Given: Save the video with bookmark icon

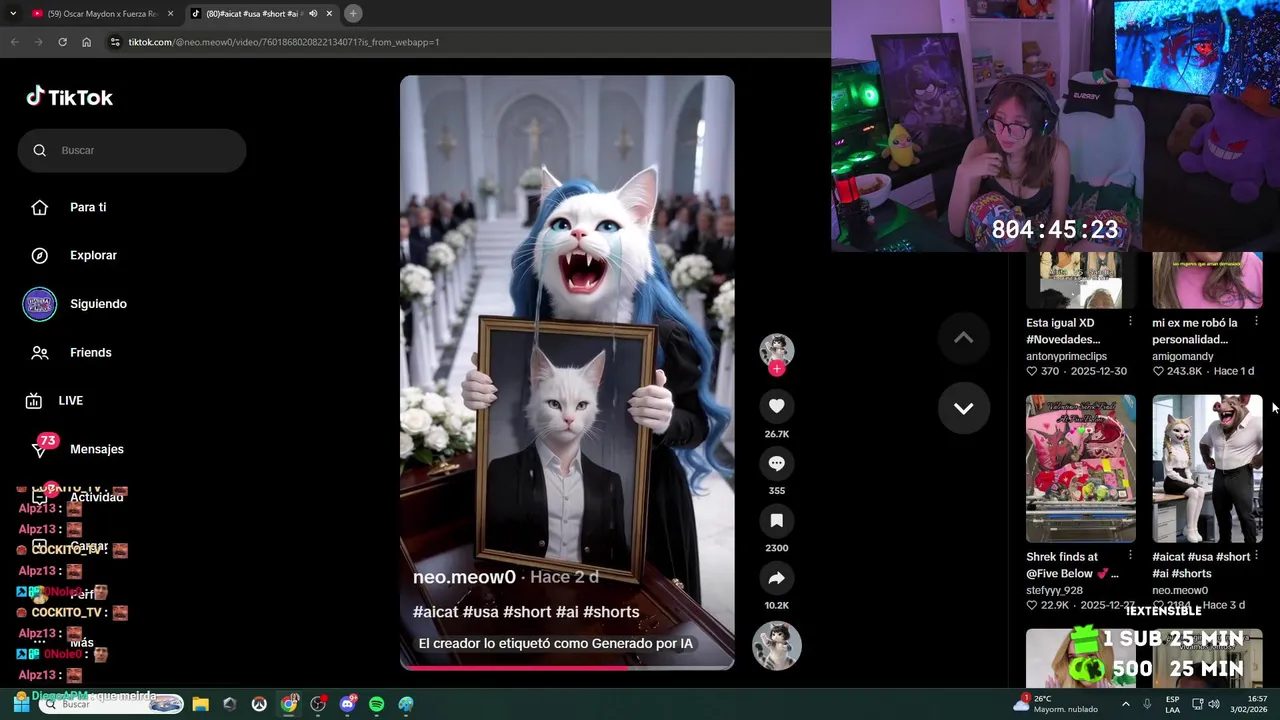Looking at the screenshot, I should (x=776, y=520).
